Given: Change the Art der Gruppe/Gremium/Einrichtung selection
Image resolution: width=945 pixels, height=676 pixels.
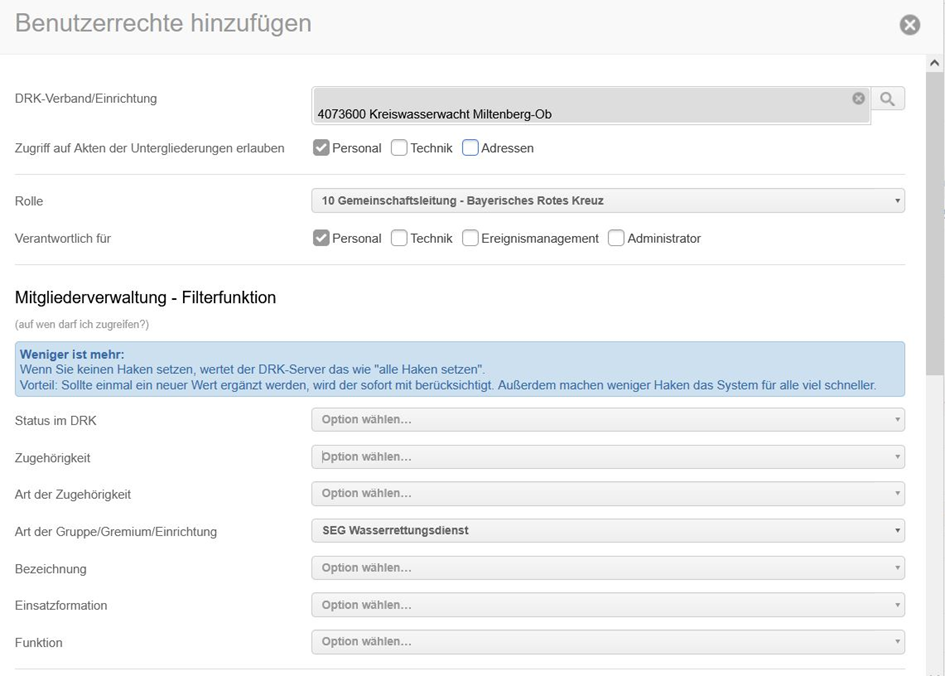Looking at the screenshot, I should click(x=607, y=530).
